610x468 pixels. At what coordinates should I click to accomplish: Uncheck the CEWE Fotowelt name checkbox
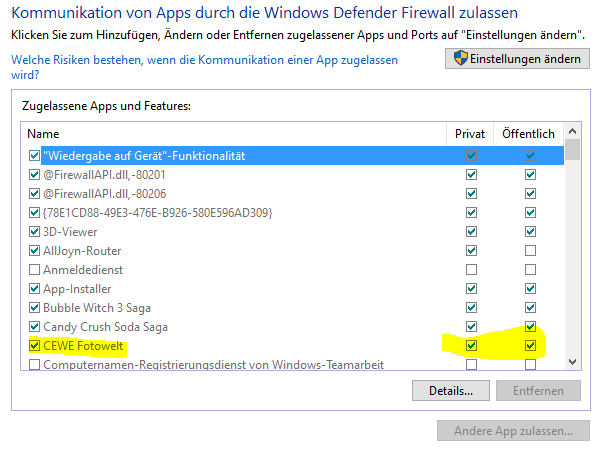click(34, 345)
